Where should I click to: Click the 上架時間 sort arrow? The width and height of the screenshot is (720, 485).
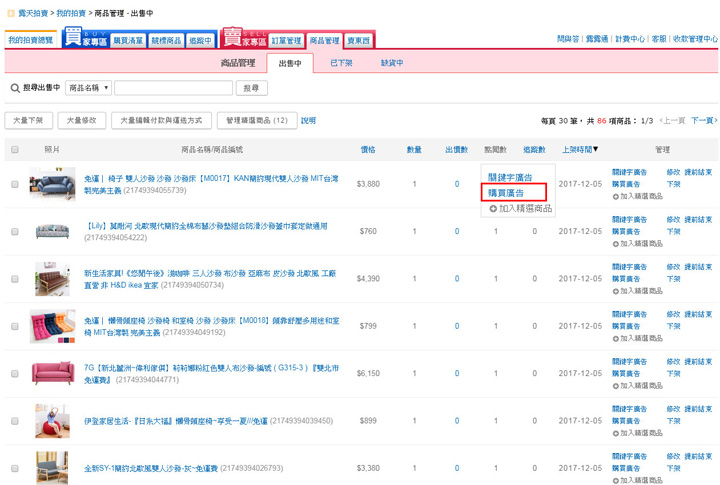[x=597, y=150]
